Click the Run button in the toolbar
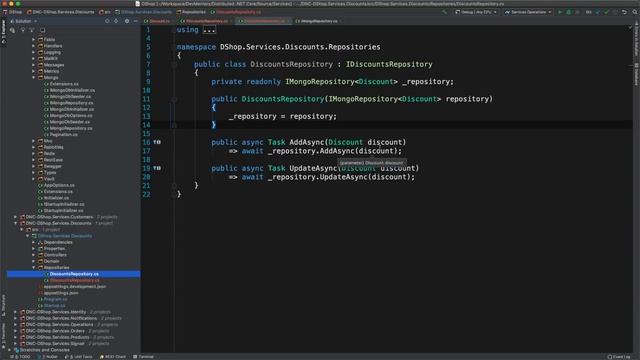Viewport: 640px width, 360px height. click(560, 12)
